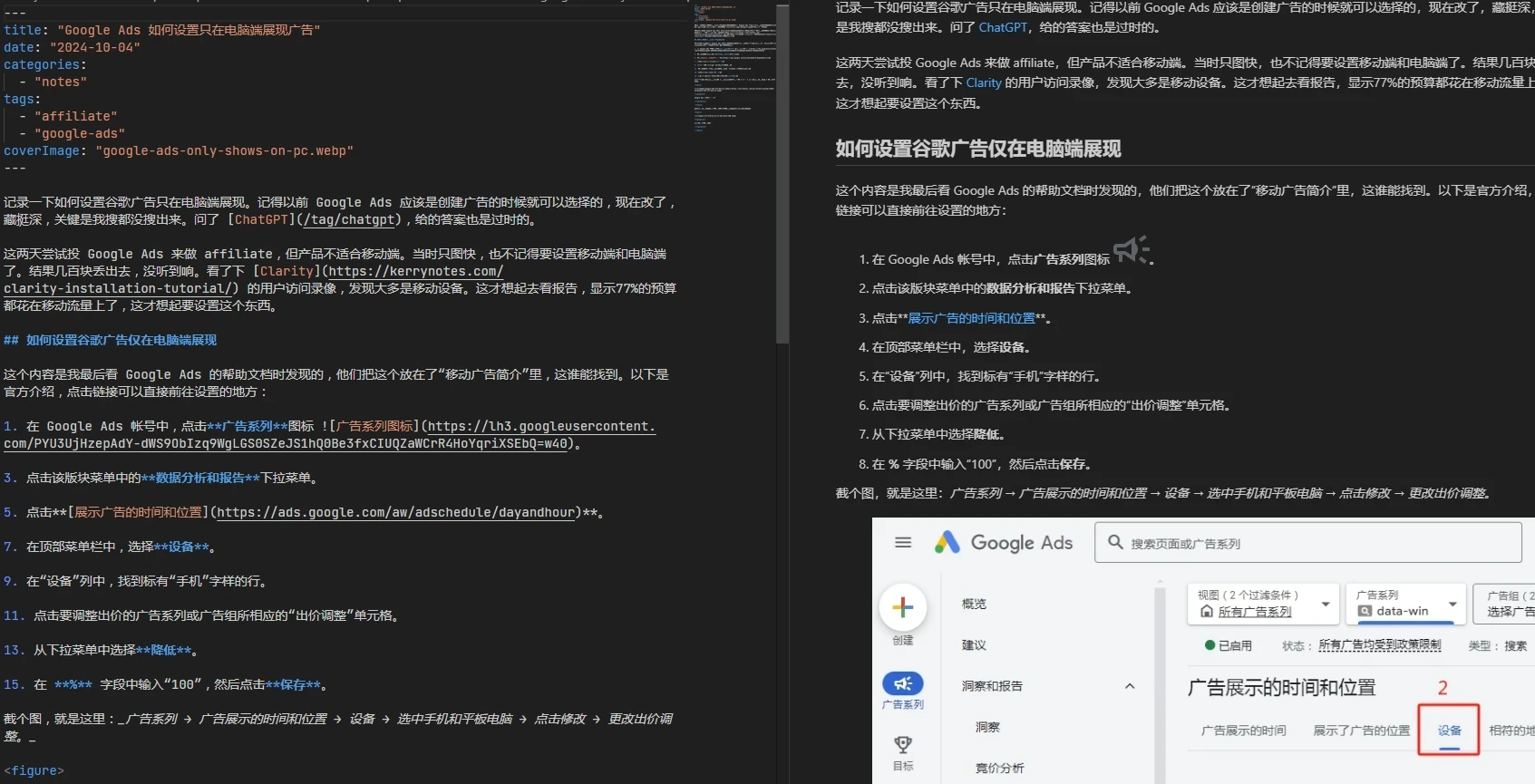The image size is (1535, 784).
Task: Click the Google Ads logo
Action: [x=1003, y=543]
